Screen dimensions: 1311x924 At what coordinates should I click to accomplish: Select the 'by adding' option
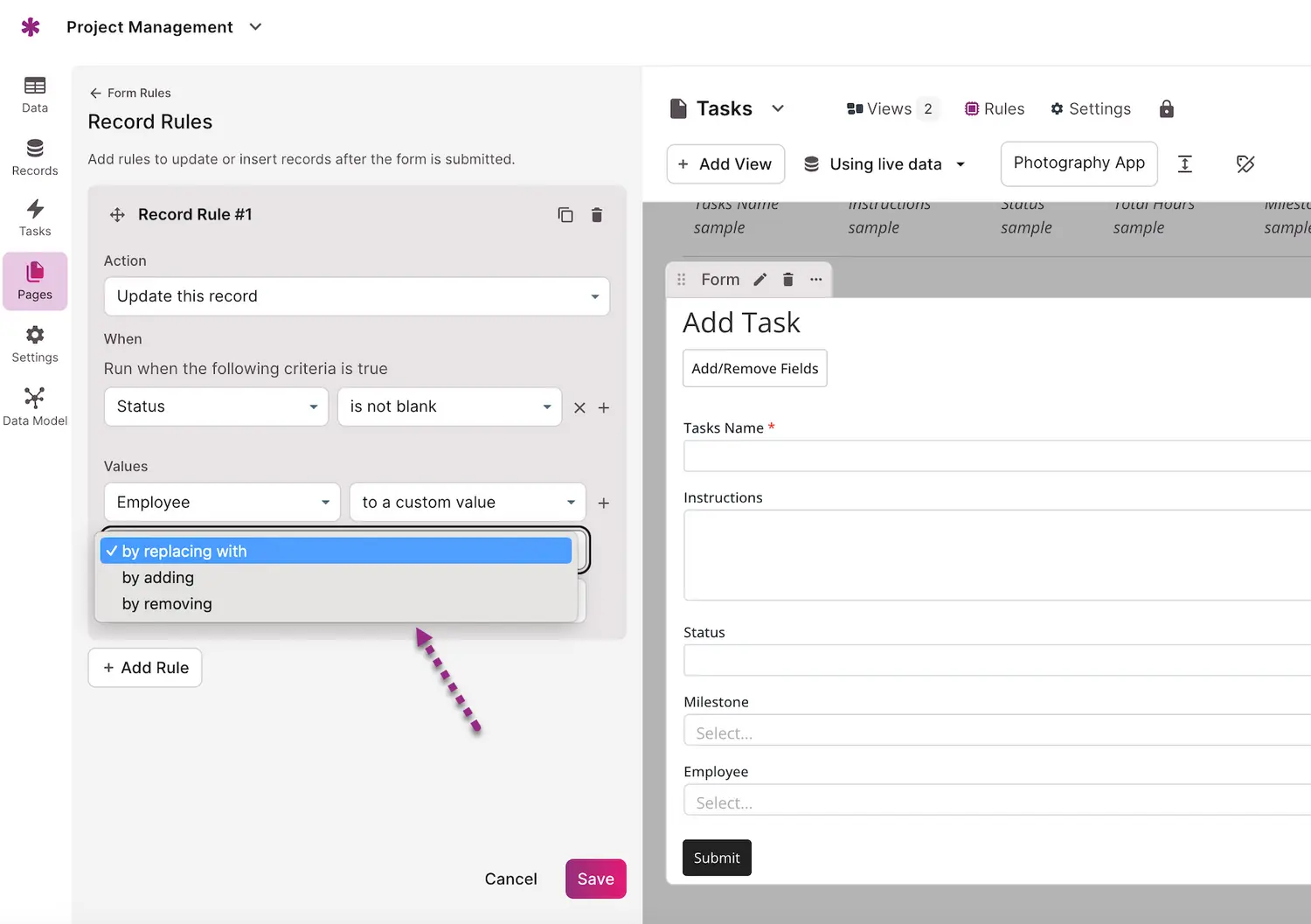158,578
